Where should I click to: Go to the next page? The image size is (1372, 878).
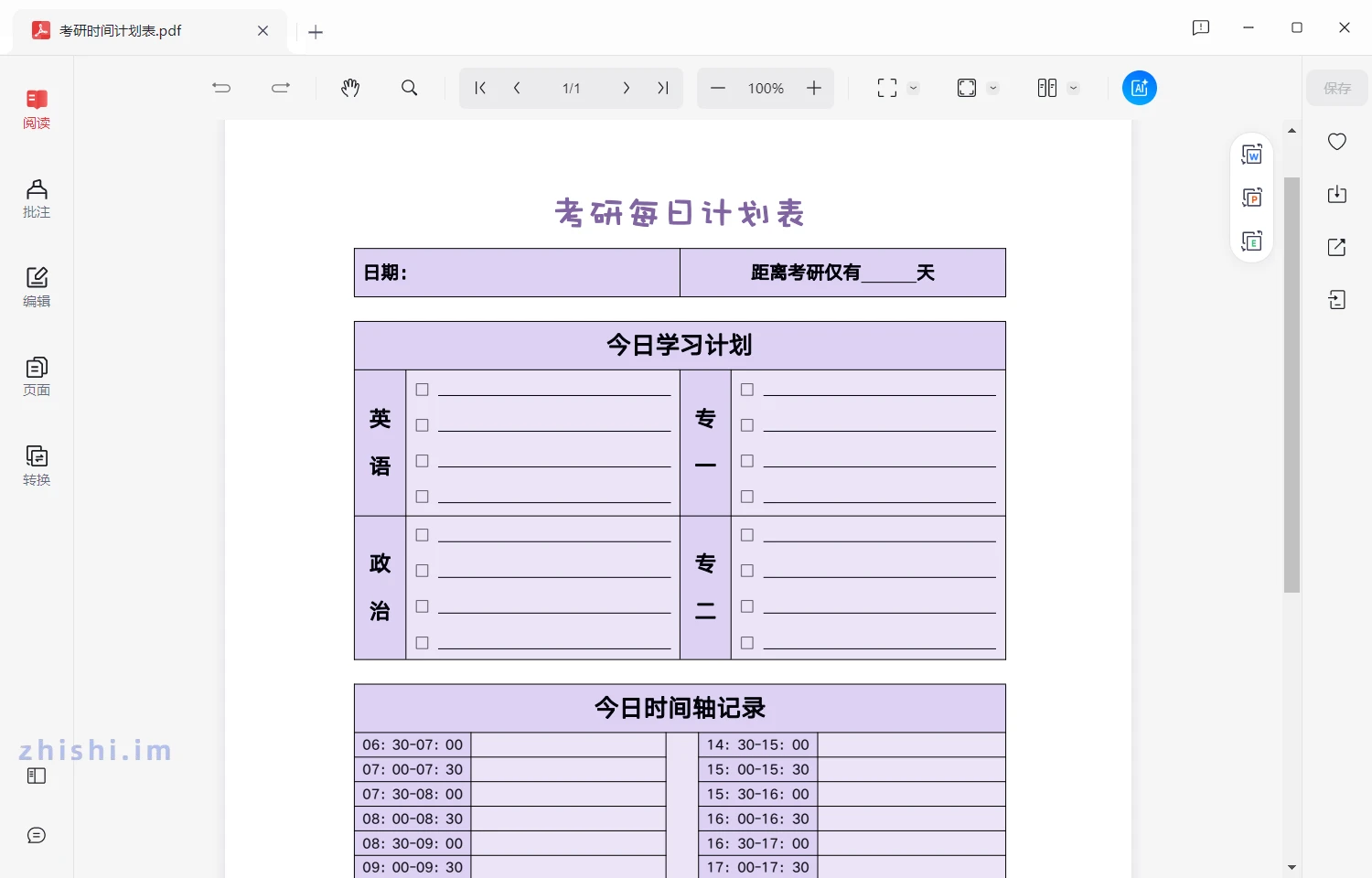pos(626,88)
